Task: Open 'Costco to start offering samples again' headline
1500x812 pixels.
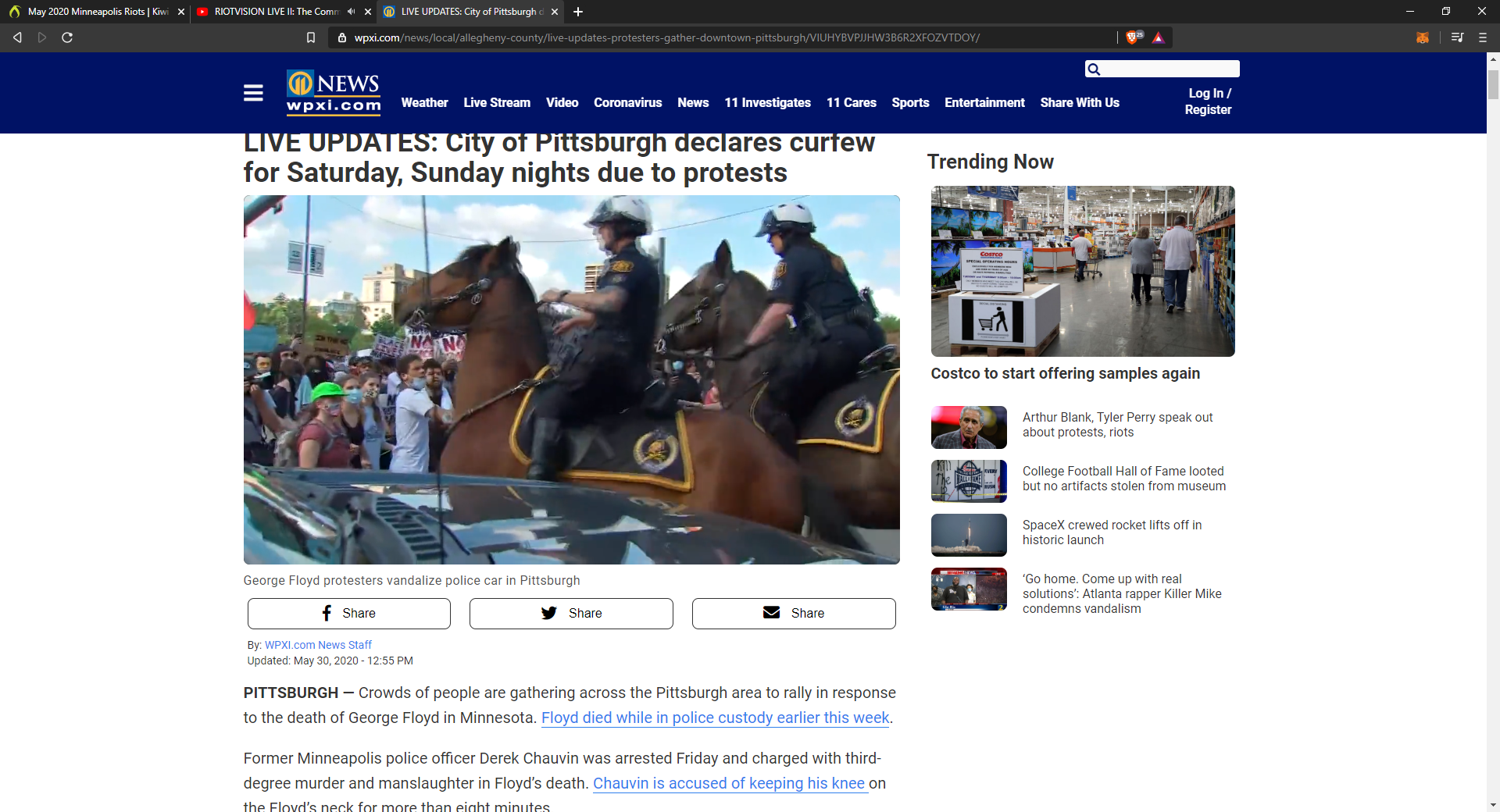Action: pos(1066,373)
